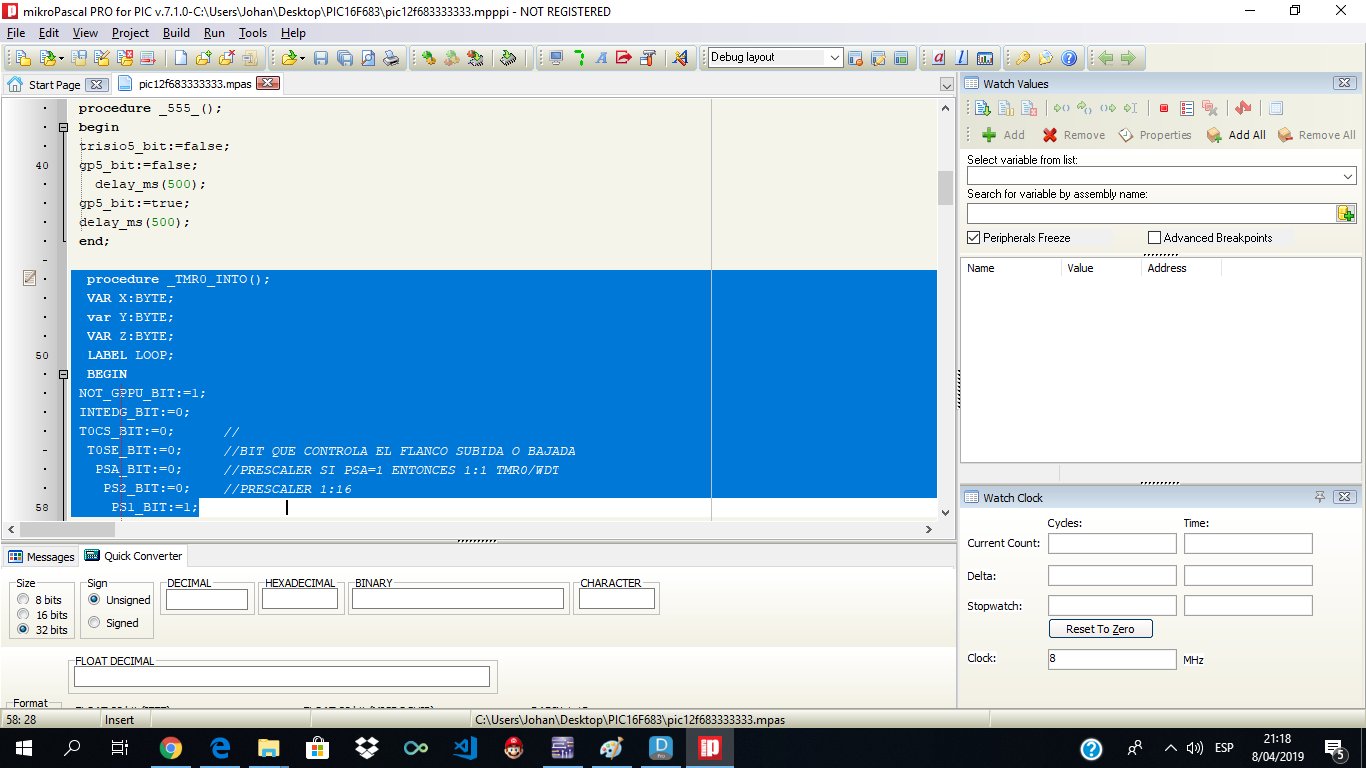Screen dimensions: 1366x768
Task: Click the Print Preview magnifier icon
Action: (x=368, y=58)
